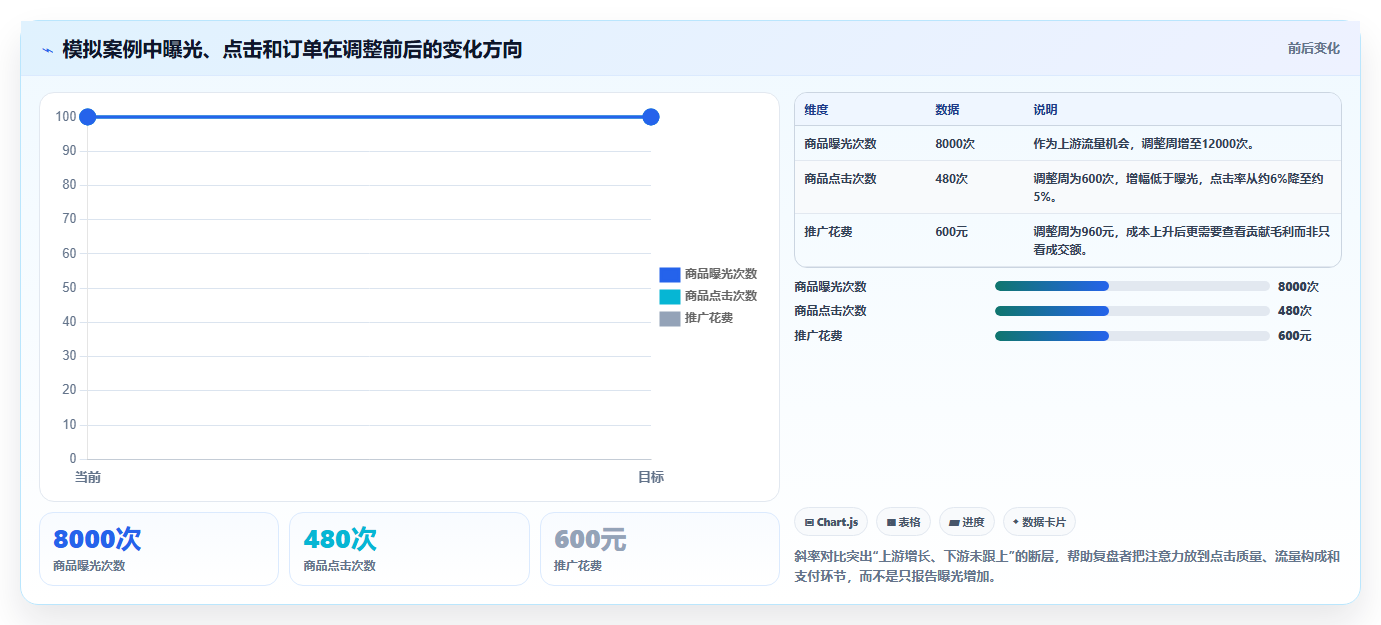Click the 推广花费 progress bar
The height and width of the screenshot is (625, 1381).
click(x=1132, y=336)
